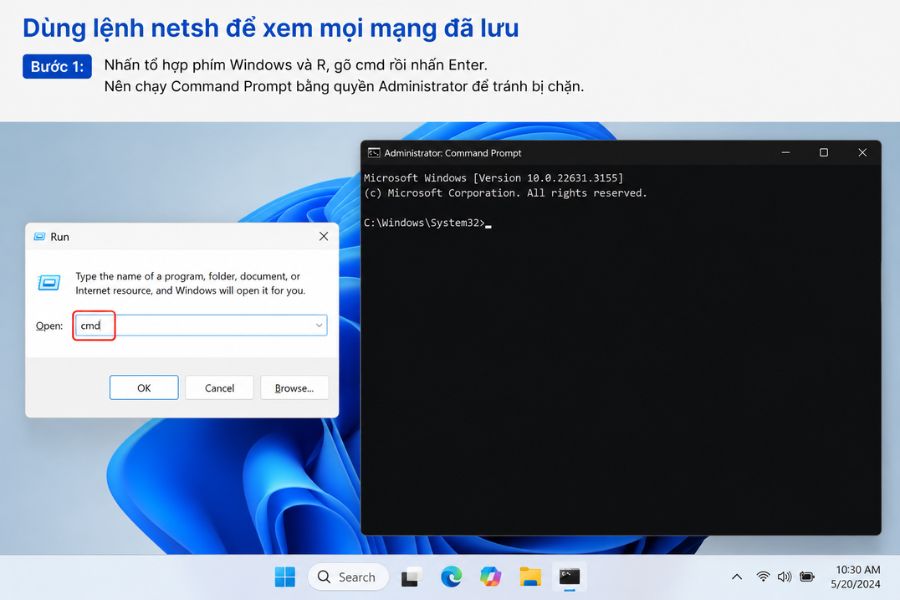Click the battery status icon

pos(807,576)
